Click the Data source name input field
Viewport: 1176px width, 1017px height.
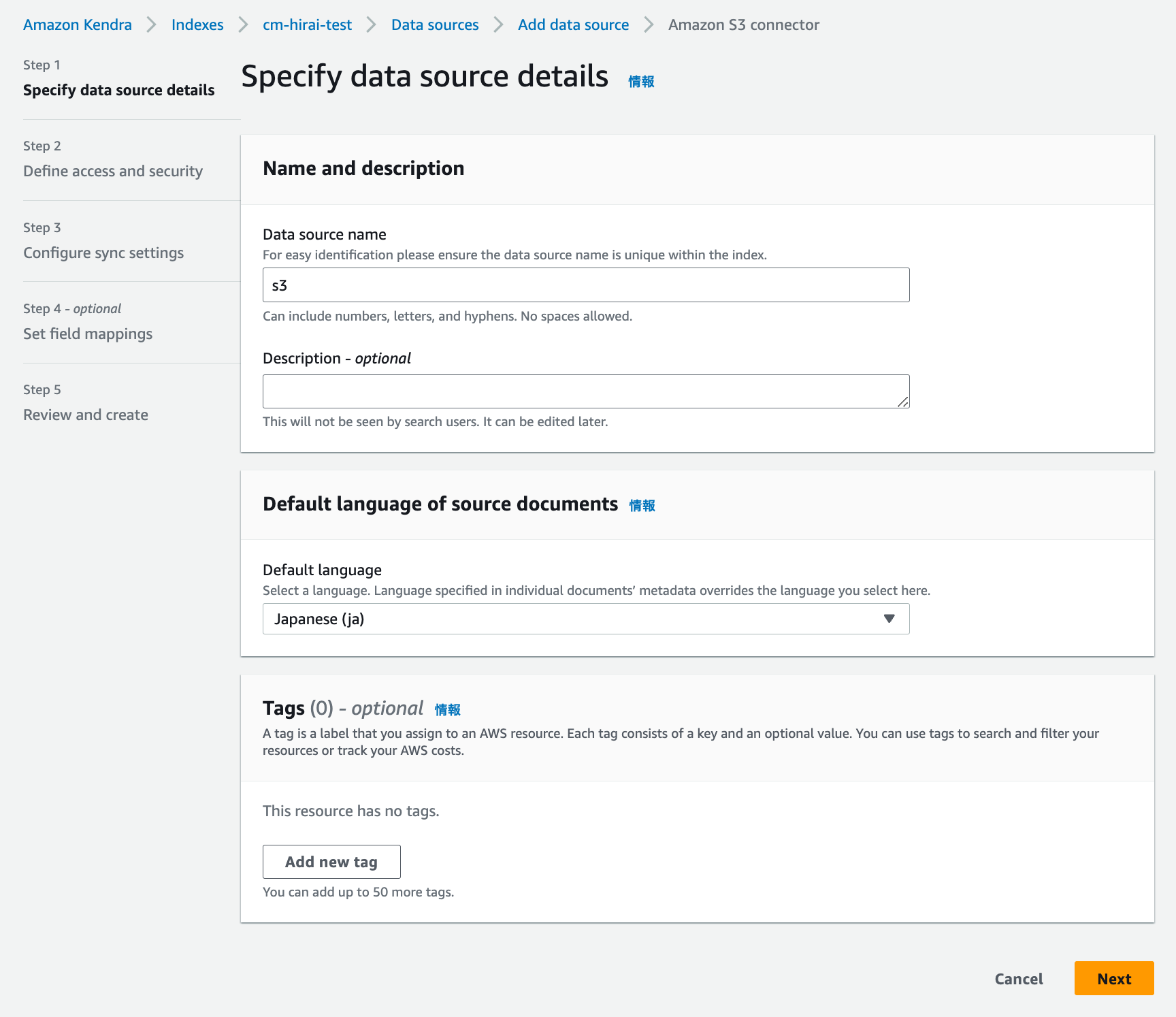(585, 285)
